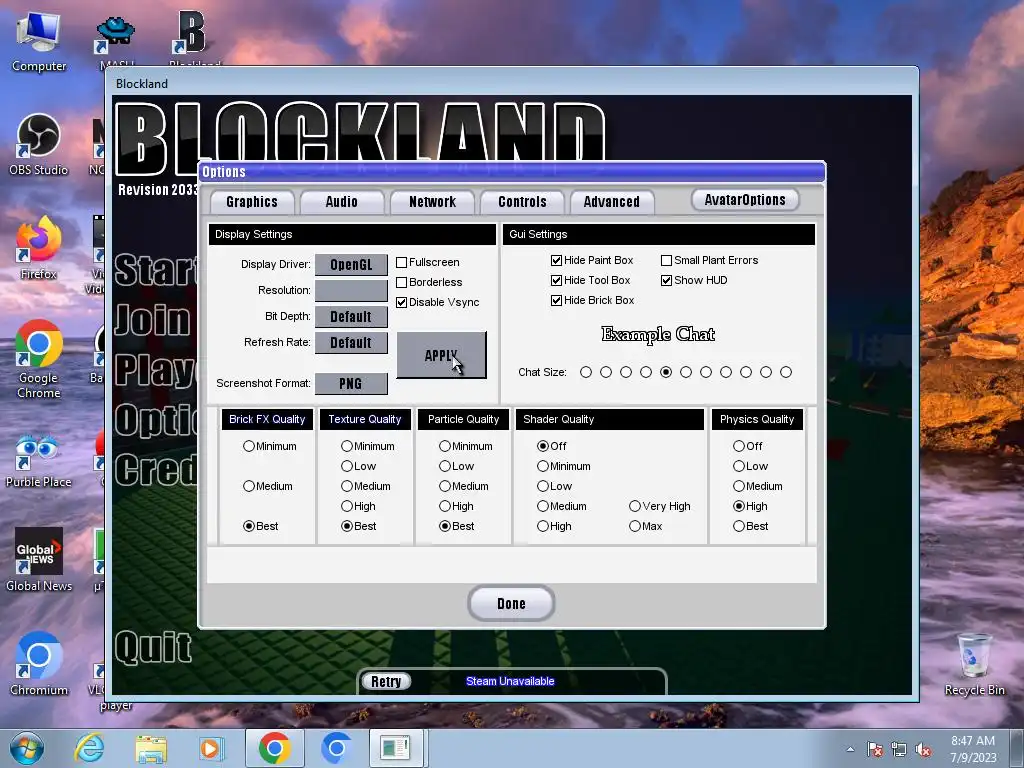This screenshot has width=1024, height=768.
Task: Open the empty Resolution dropdown
Action: (351, 291)
